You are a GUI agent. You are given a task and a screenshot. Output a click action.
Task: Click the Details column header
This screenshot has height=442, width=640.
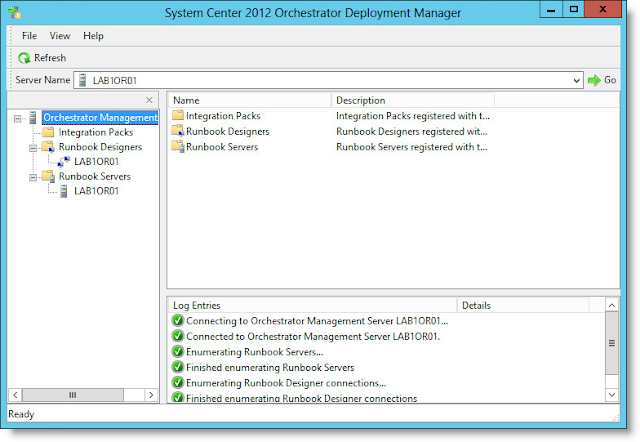click(x=523, y=305)
